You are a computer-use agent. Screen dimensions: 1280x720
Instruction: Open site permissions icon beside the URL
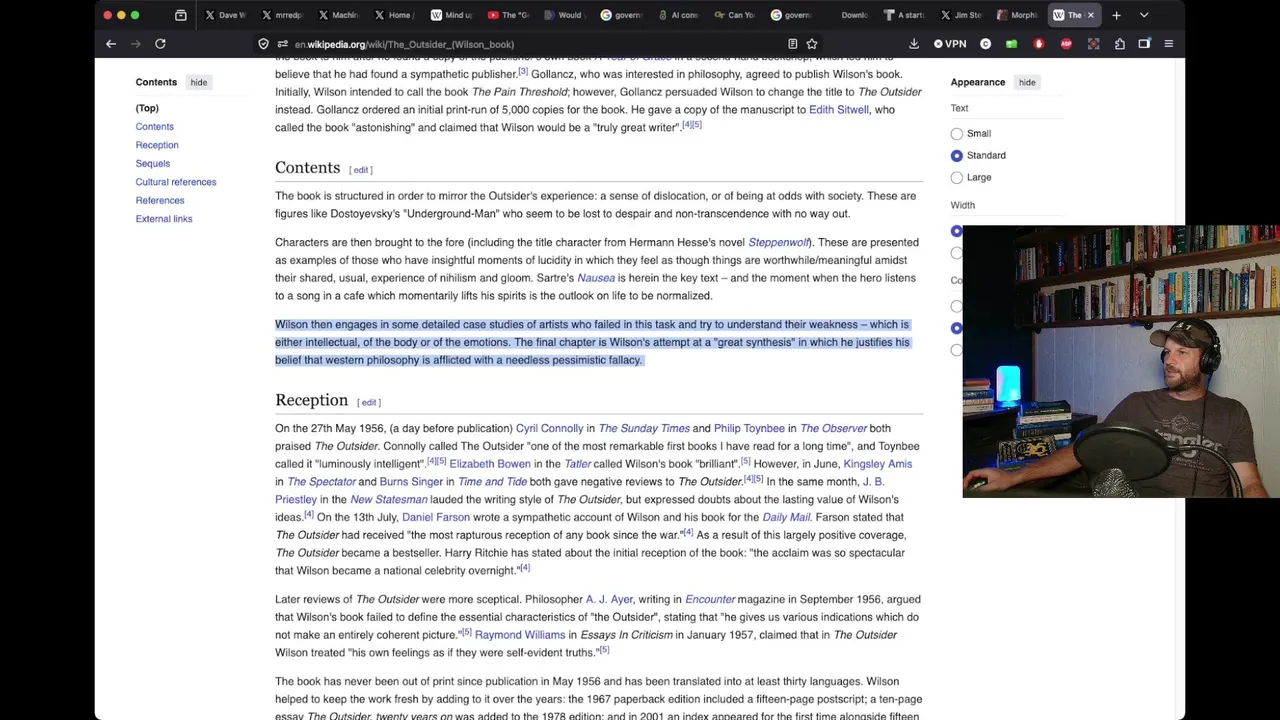[283, 44]
